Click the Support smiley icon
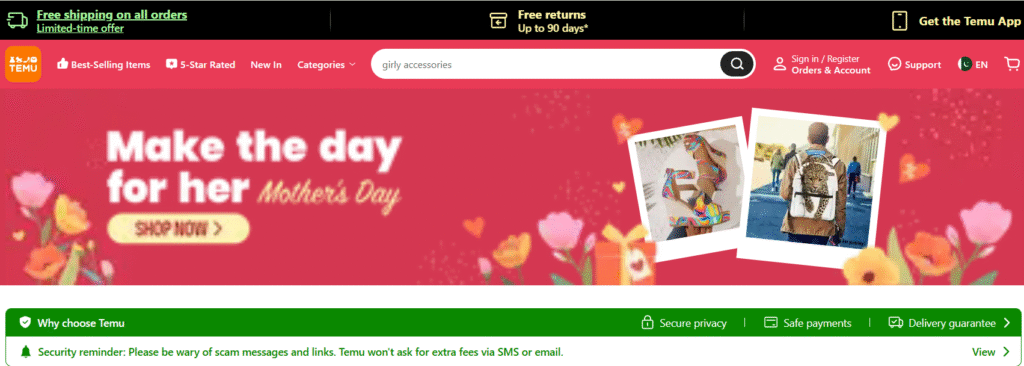 coord(895,64)
